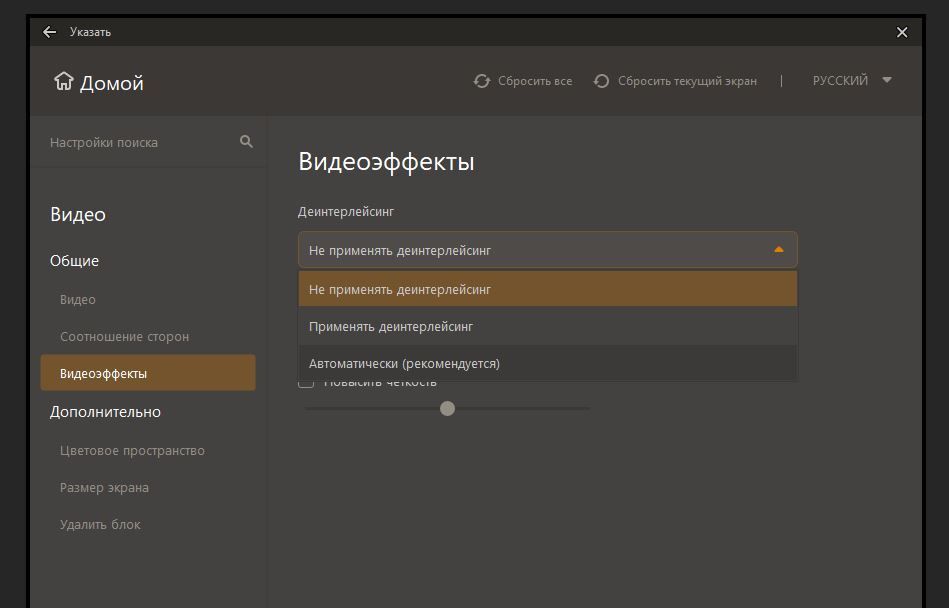The width and height of the screenshot is (949, 608).
Task: Click the Сбросить текущий экран reset icon
Action: click(x=601, y=81)
